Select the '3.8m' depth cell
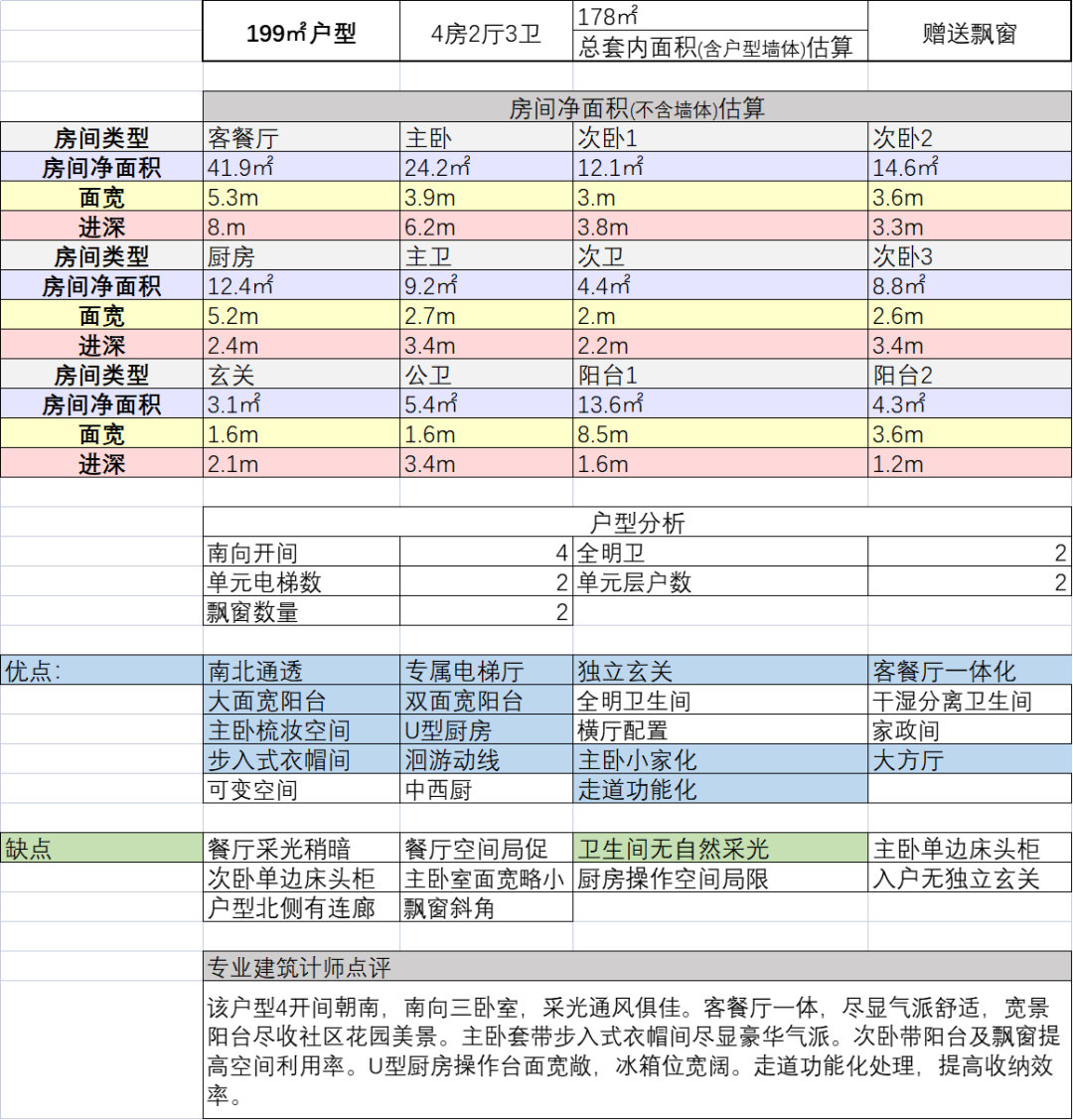Image resolution: width=1073 pixels, height=1120 pixels. pyautogui.click(x=720, y=227)
